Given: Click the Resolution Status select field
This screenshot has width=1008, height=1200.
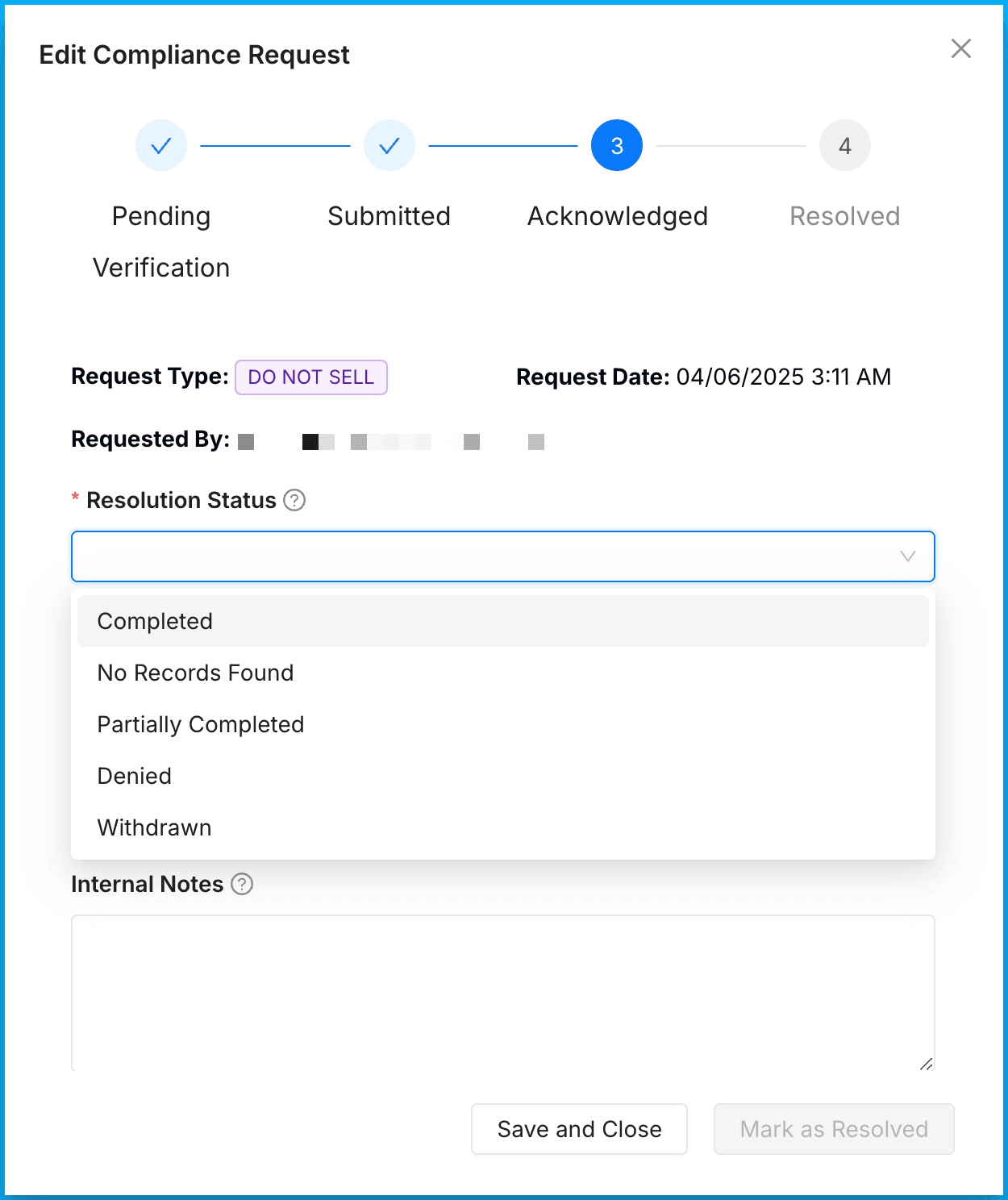Looking at the screenshot, I should [484, 556].
